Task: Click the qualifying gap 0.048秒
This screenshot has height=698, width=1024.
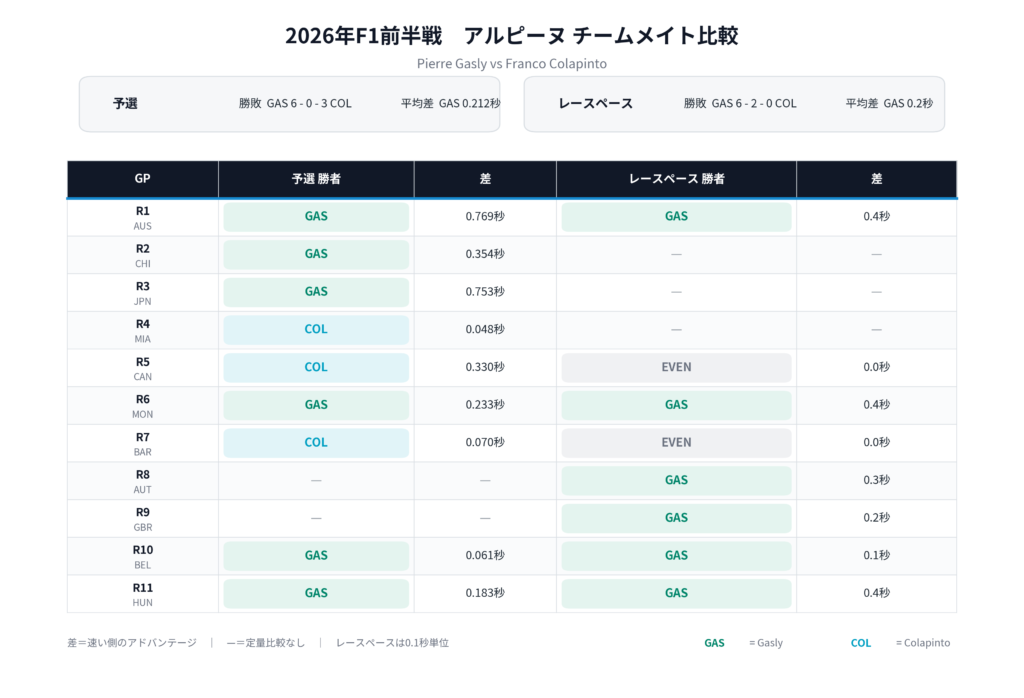Action: (x=485, y=330)
